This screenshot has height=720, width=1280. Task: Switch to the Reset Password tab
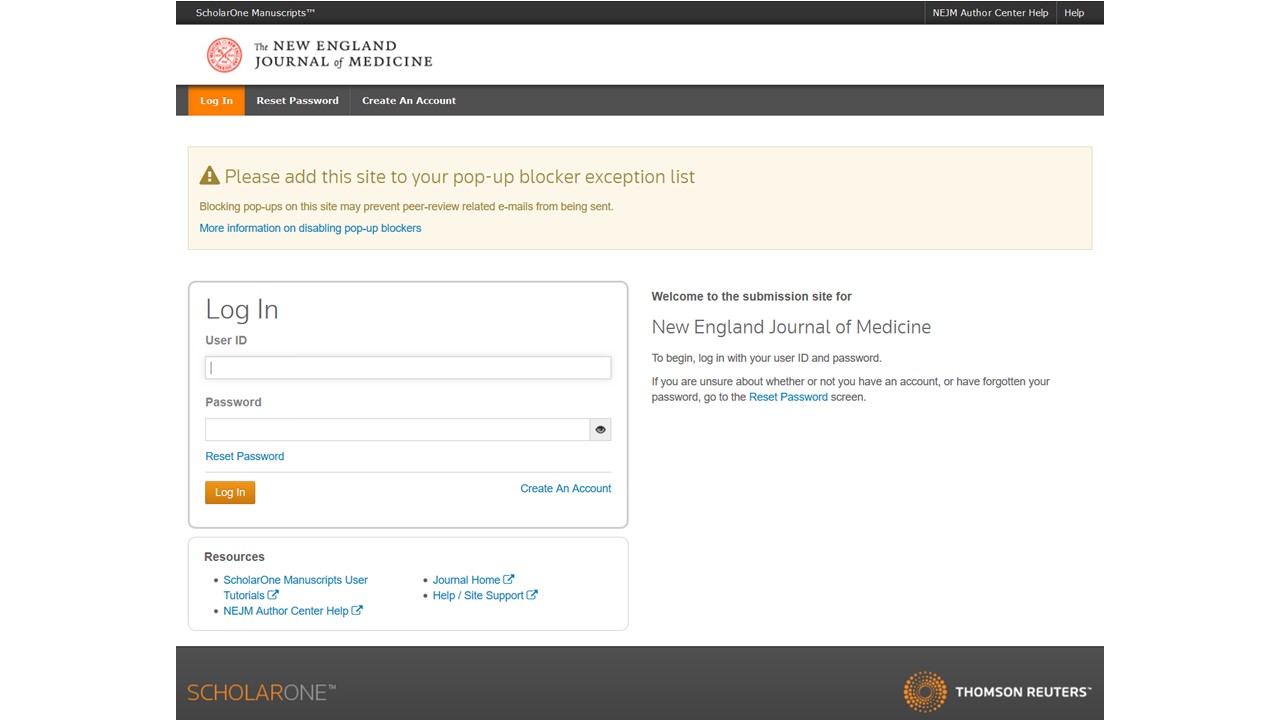click(297, 101)
